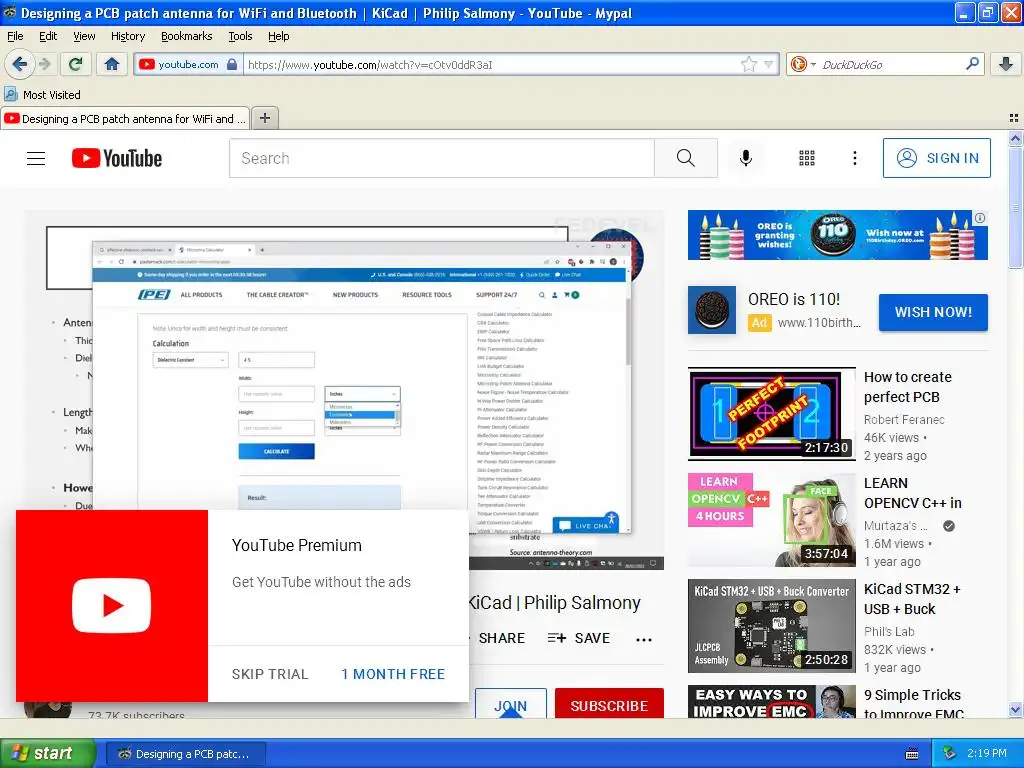This screenshot has width=1024, height=768.
Task: Click 1 MONTH FREE in Premium popup
Action: [392, 674]
